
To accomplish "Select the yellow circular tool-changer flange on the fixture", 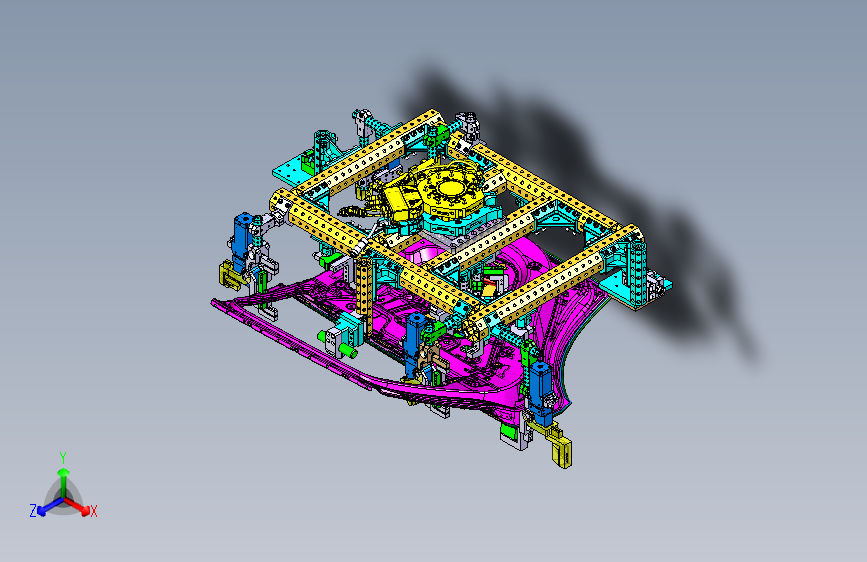I will pyautogui.click(x=449, y=190).
